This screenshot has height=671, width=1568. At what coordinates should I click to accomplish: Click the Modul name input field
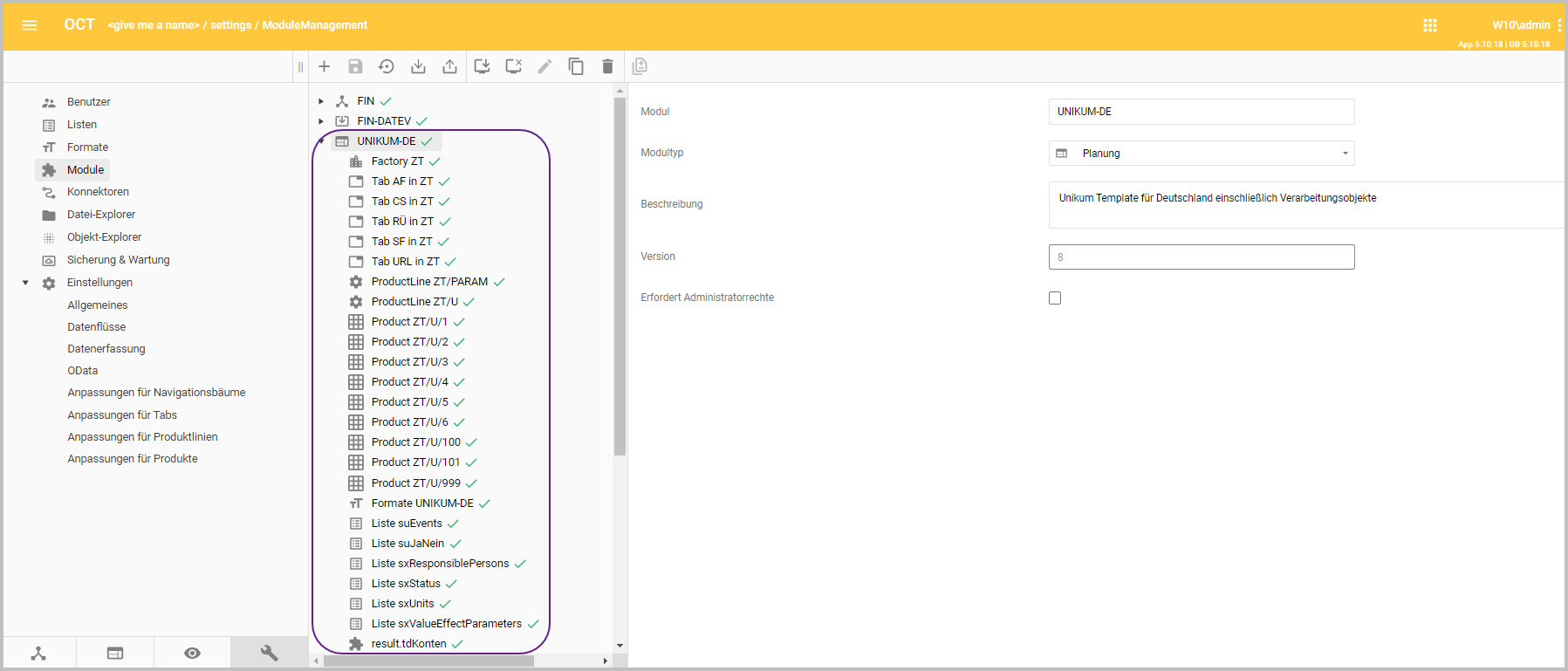[x=1201, y=112]
